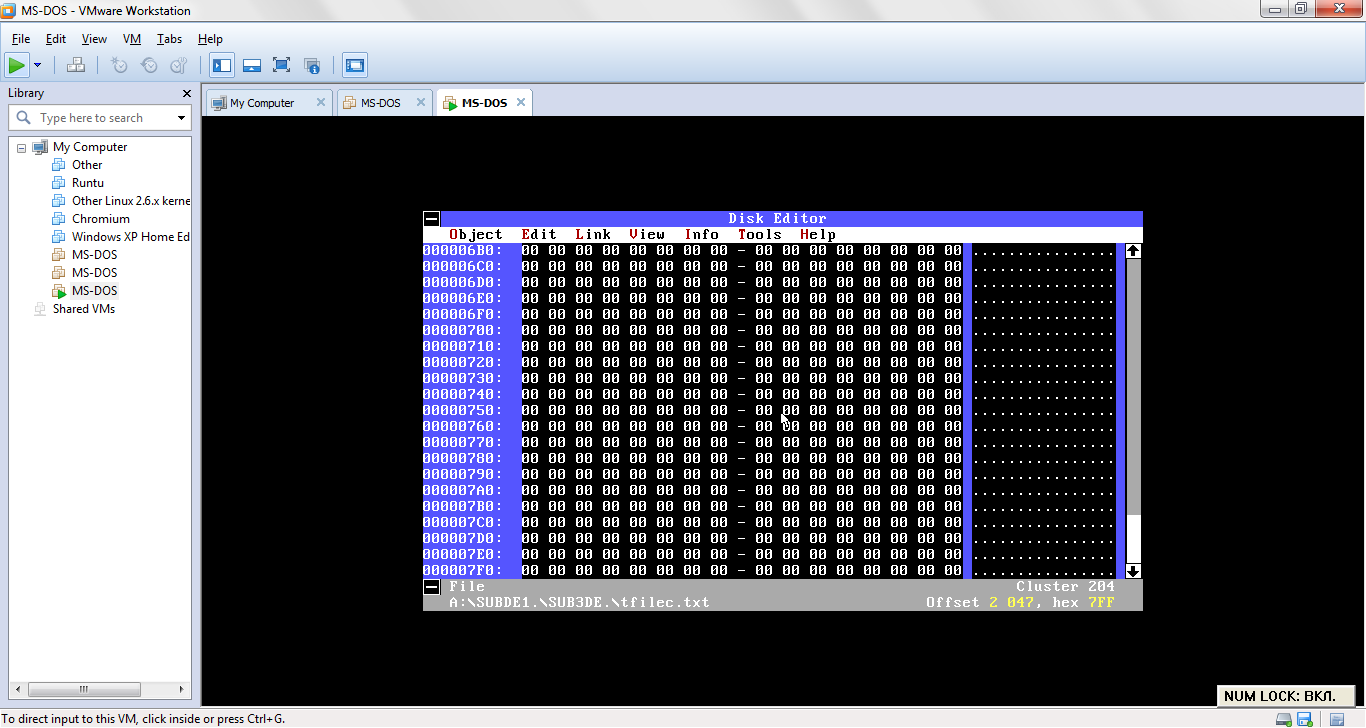
Task: Open the Disk Editor Object menu
Action: pos(476,235)
